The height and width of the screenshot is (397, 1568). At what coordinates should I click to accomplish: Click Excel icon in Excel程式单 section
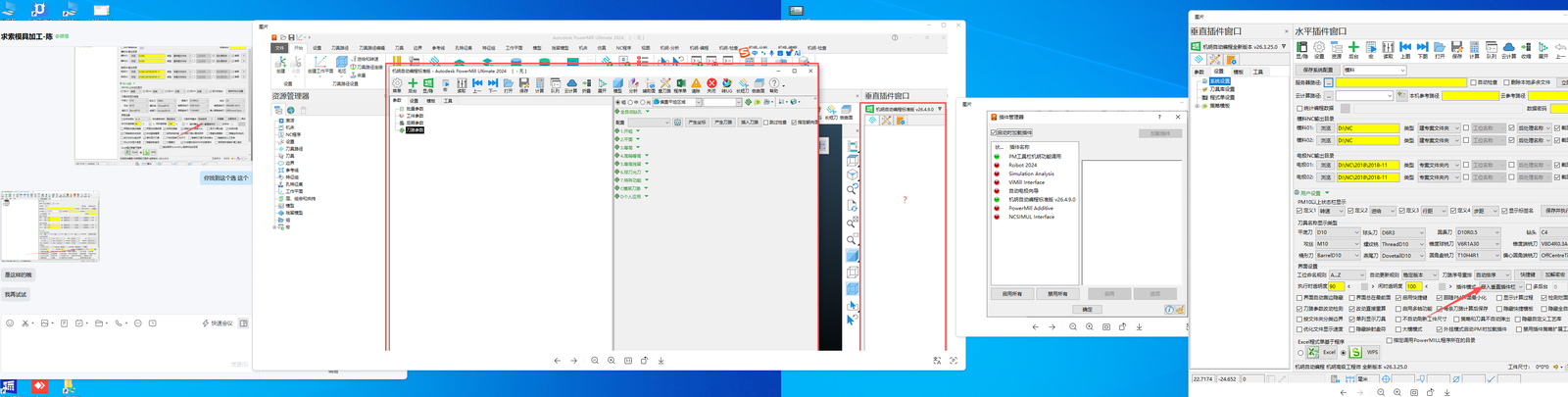[1312, 352]
